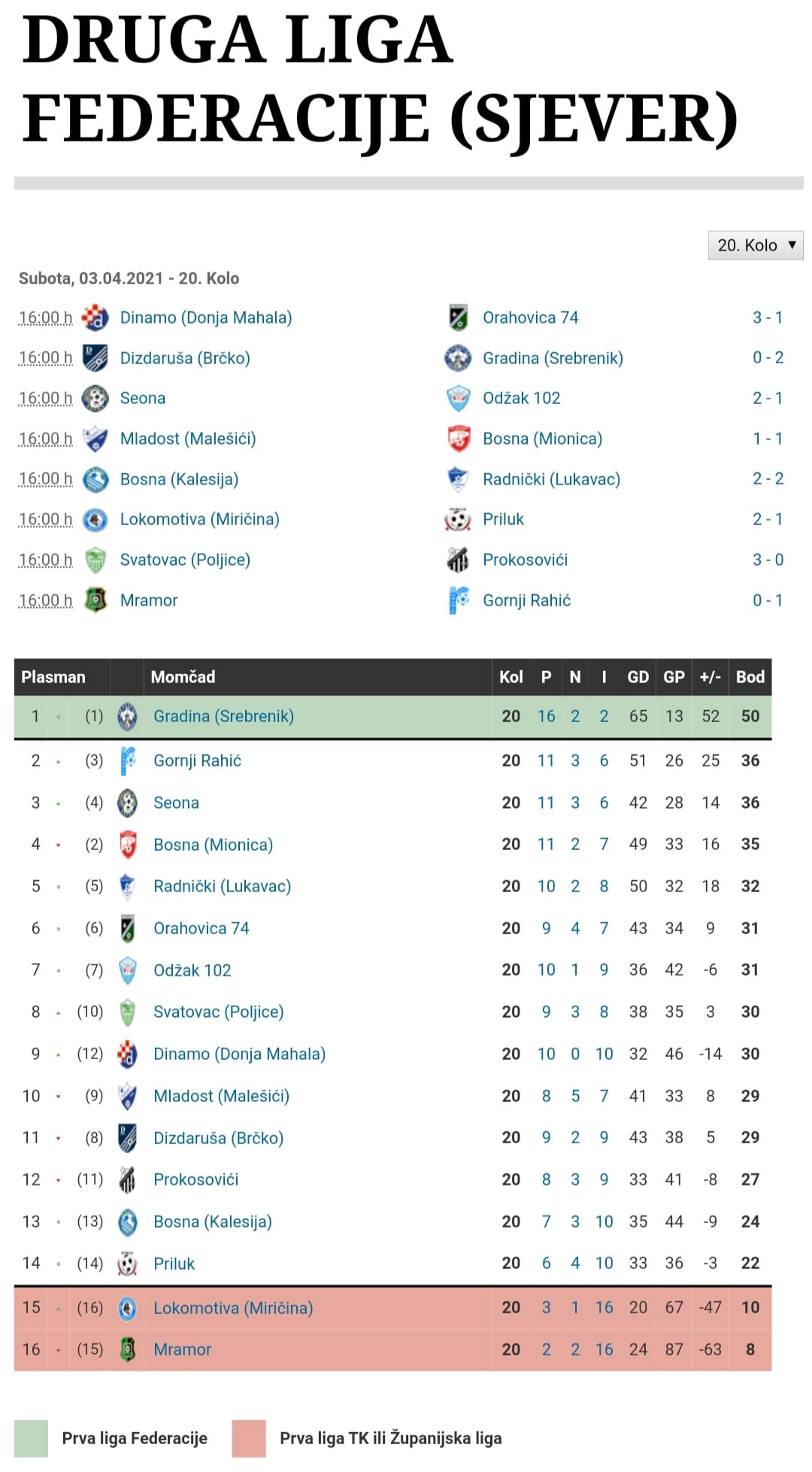Click Priluk football crest in fixtures

pos(458,520)
